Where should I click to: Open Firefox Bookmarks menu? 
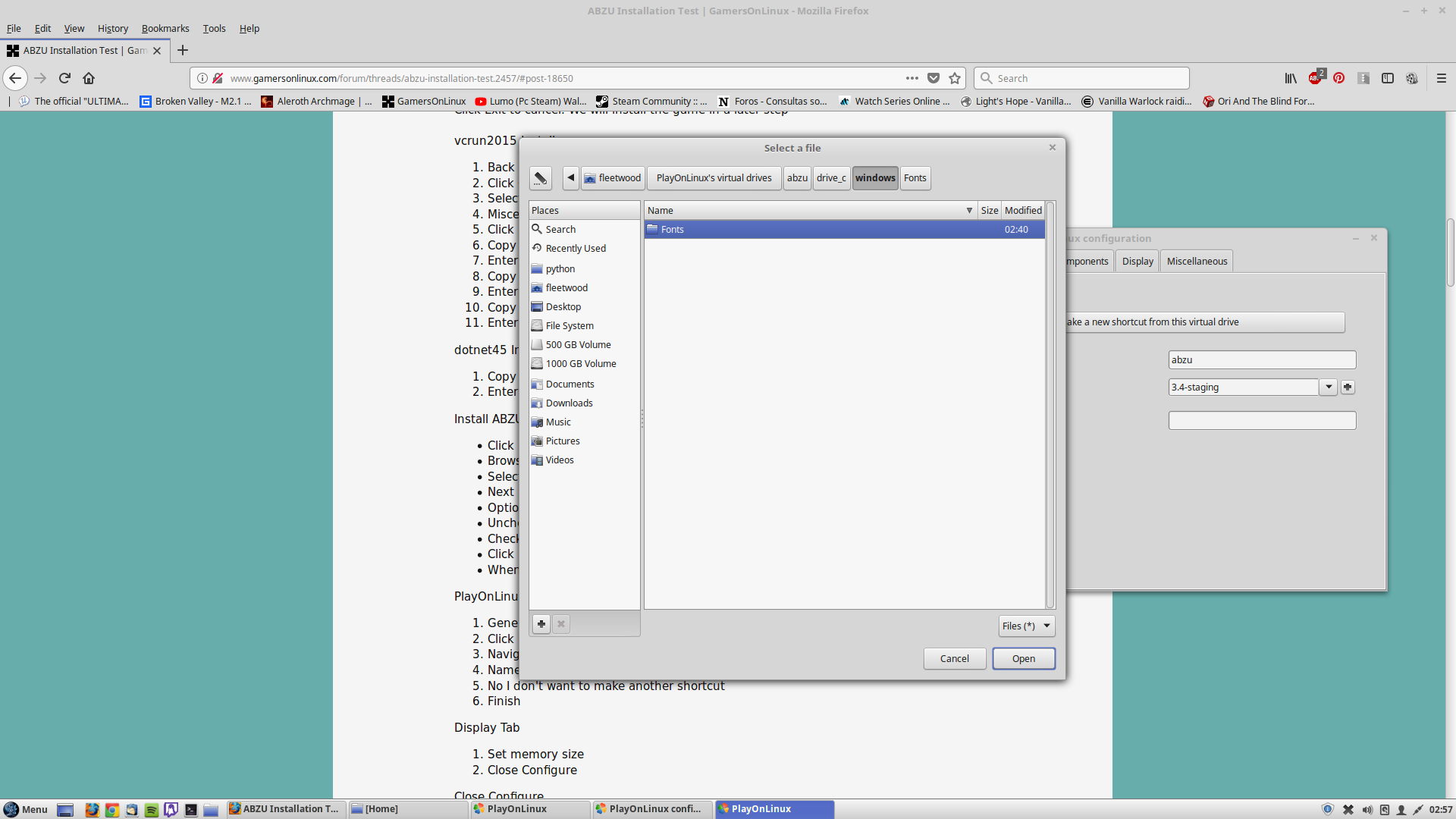click(165, 28)
